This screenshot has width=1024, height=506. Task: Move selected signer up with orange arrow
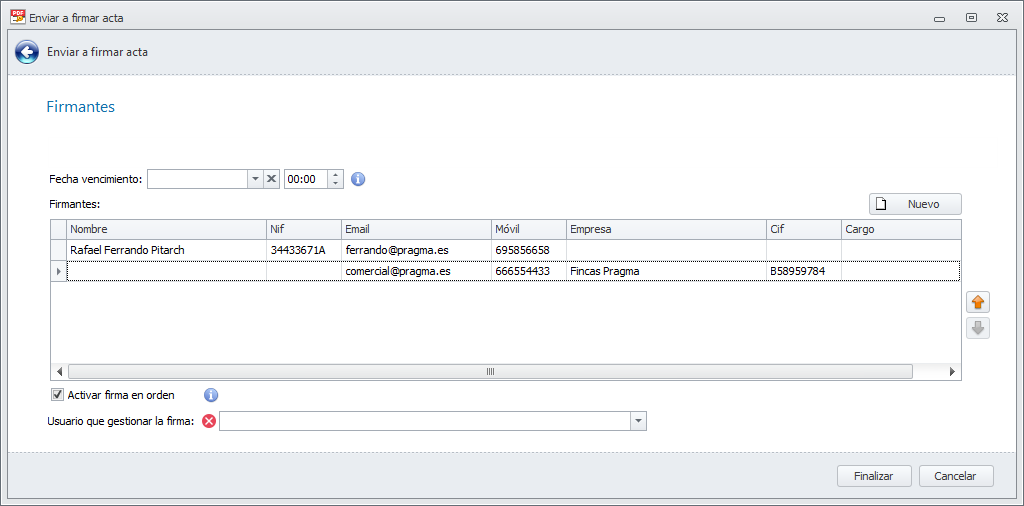click(978, 302)
